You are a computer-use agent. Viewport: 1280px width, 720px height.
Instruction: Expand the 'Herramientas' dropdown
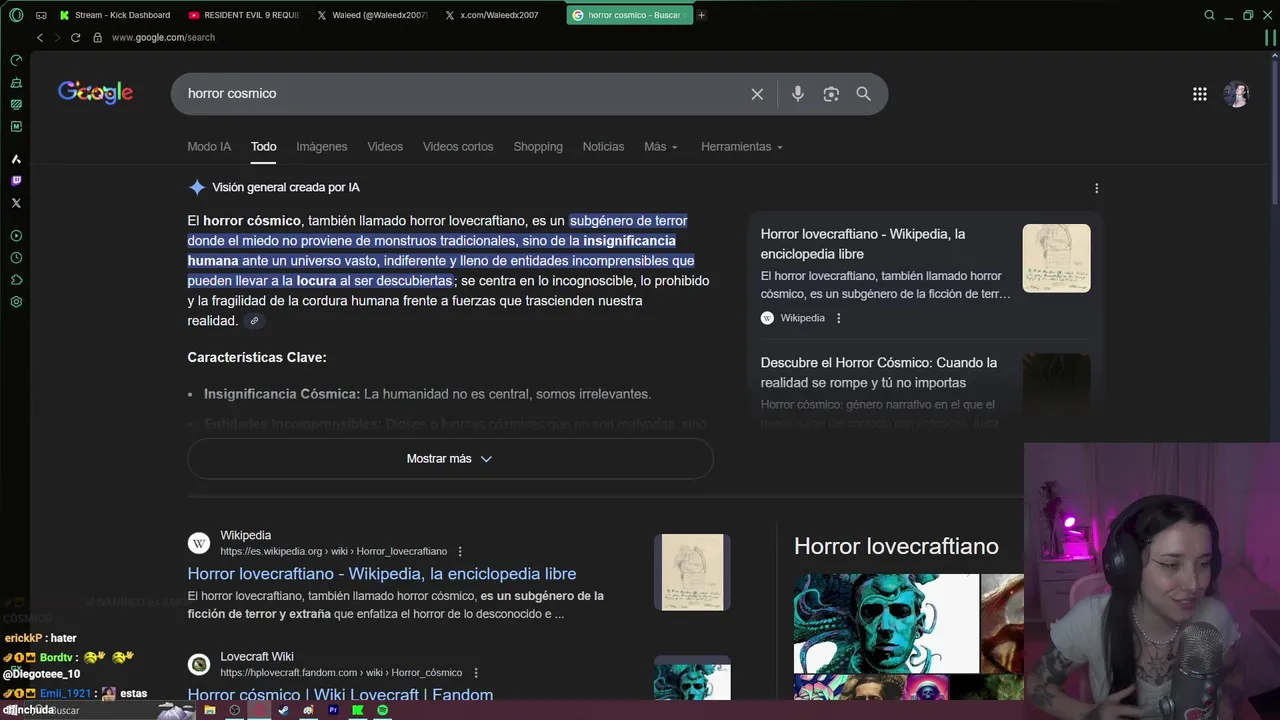click(742, 147)
